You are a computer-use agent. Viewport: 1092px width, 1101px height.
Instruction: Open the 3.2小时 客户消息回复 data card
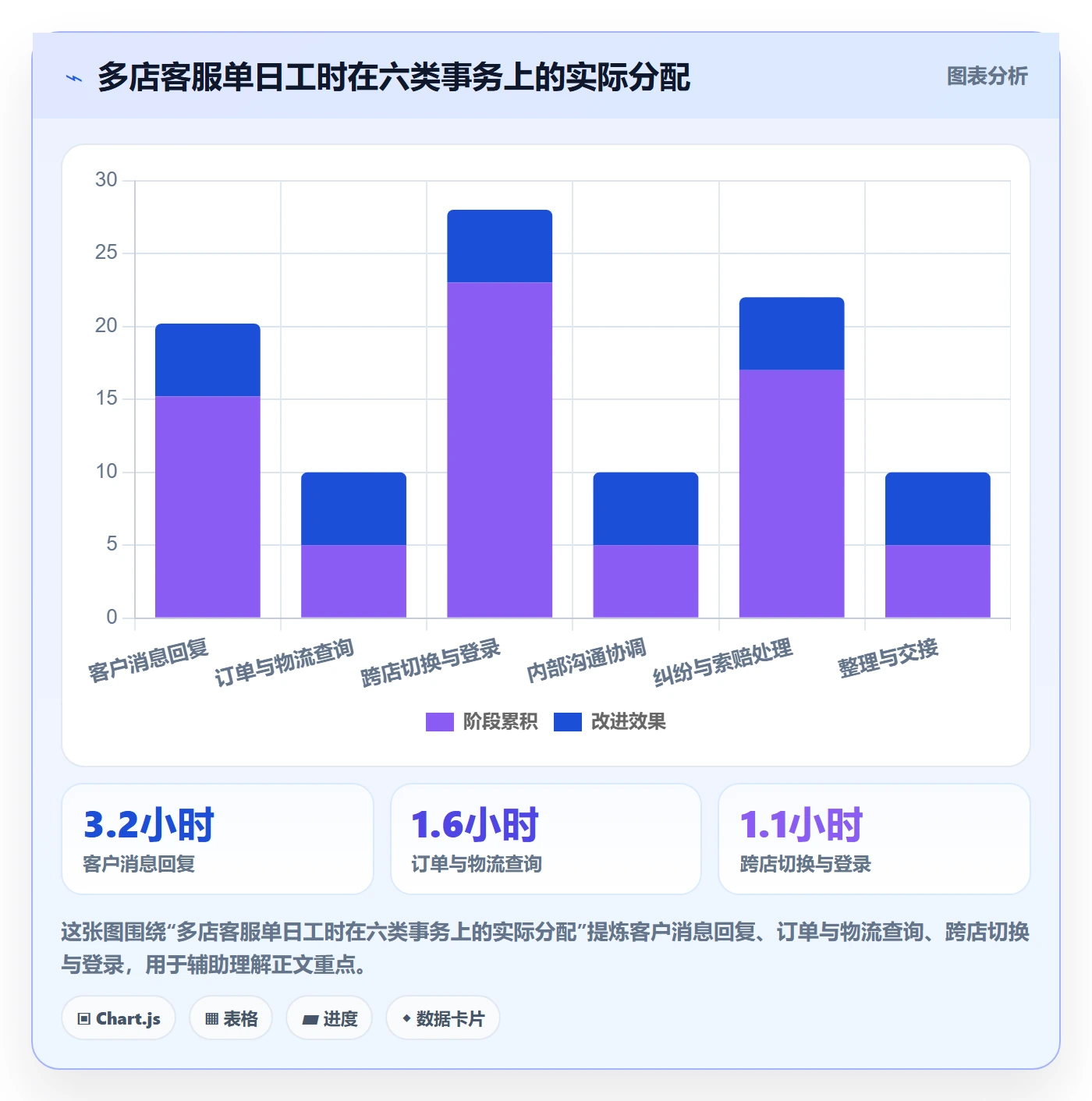pos(218,839)
